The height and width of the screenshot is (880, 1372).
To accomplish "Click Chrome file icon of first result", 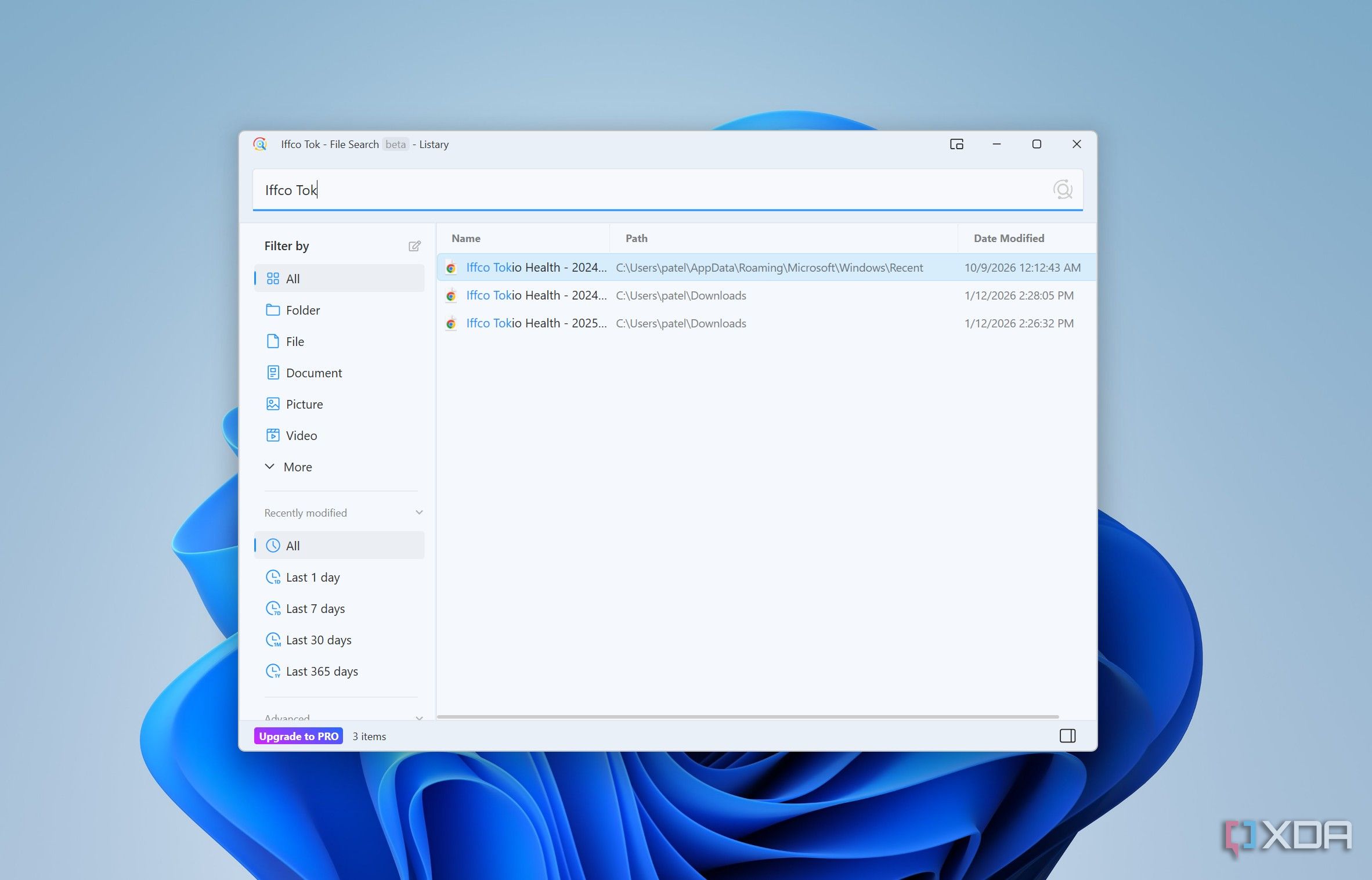I will pos(451,268).
